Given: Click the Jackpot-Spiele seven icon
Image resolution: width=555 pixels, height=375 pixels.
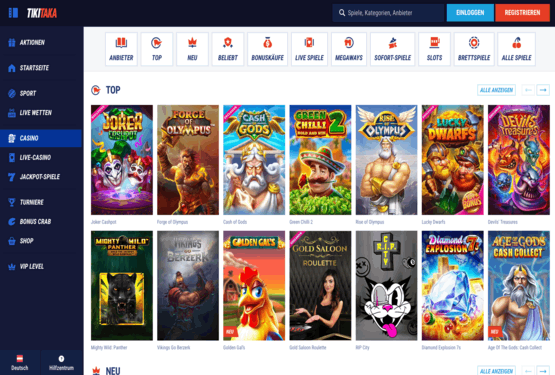Looking at the screenshot, I should 12,177.
